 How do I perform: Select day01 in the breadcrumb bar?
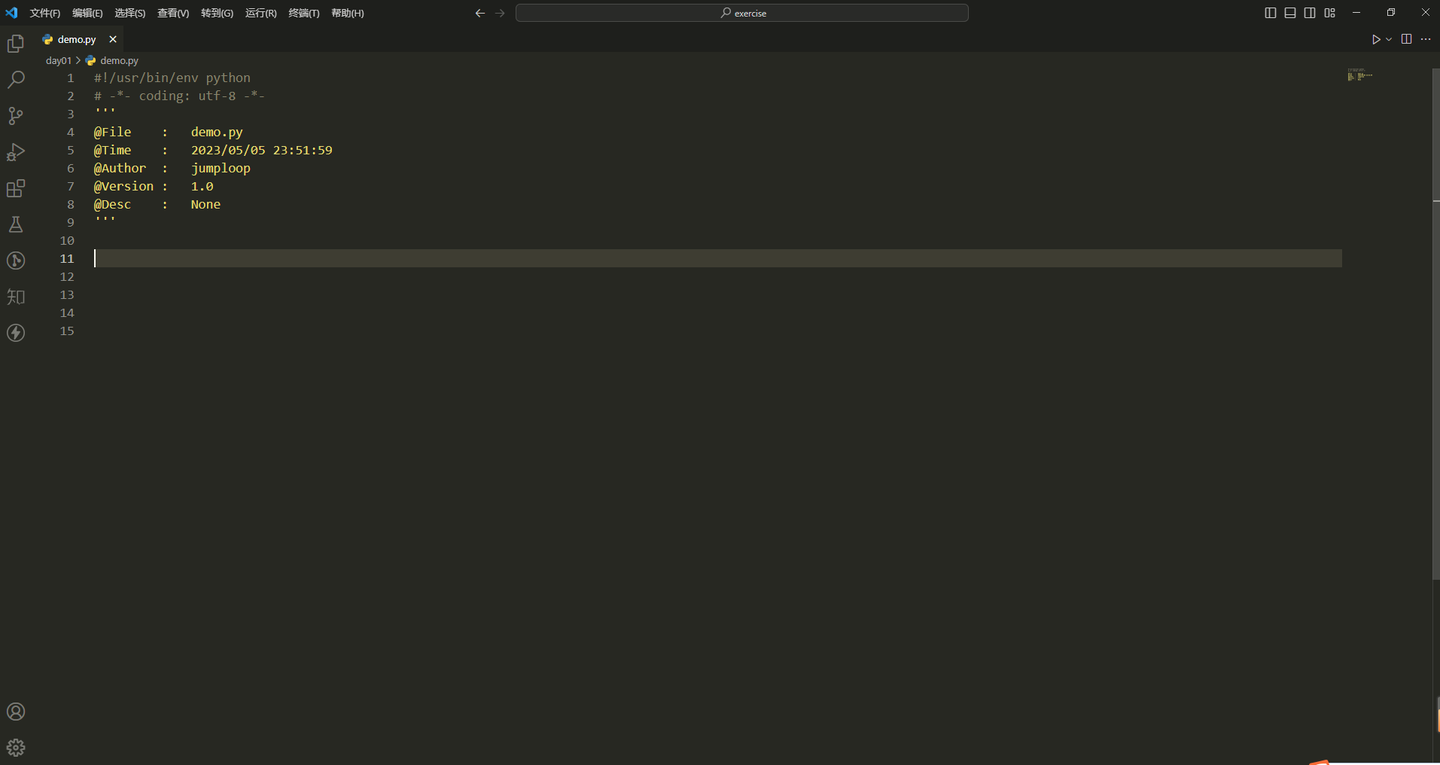[58, 60]
